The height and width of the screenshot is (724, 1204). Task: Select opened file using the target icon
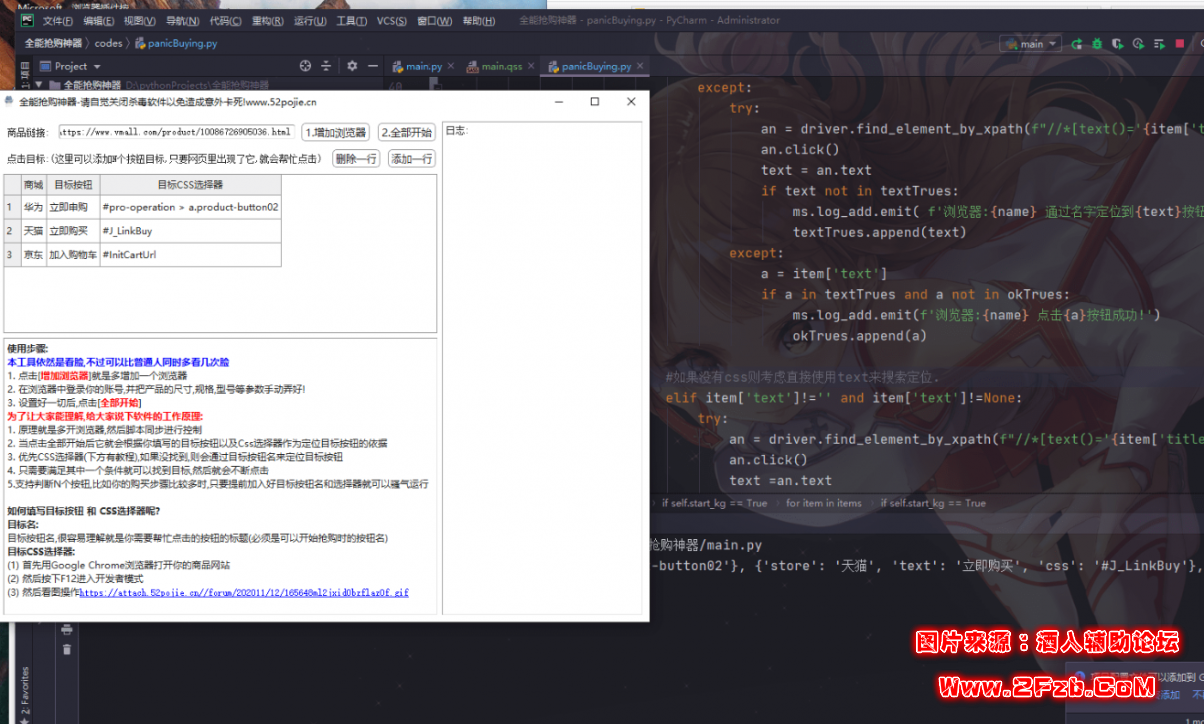click(305, 65)
